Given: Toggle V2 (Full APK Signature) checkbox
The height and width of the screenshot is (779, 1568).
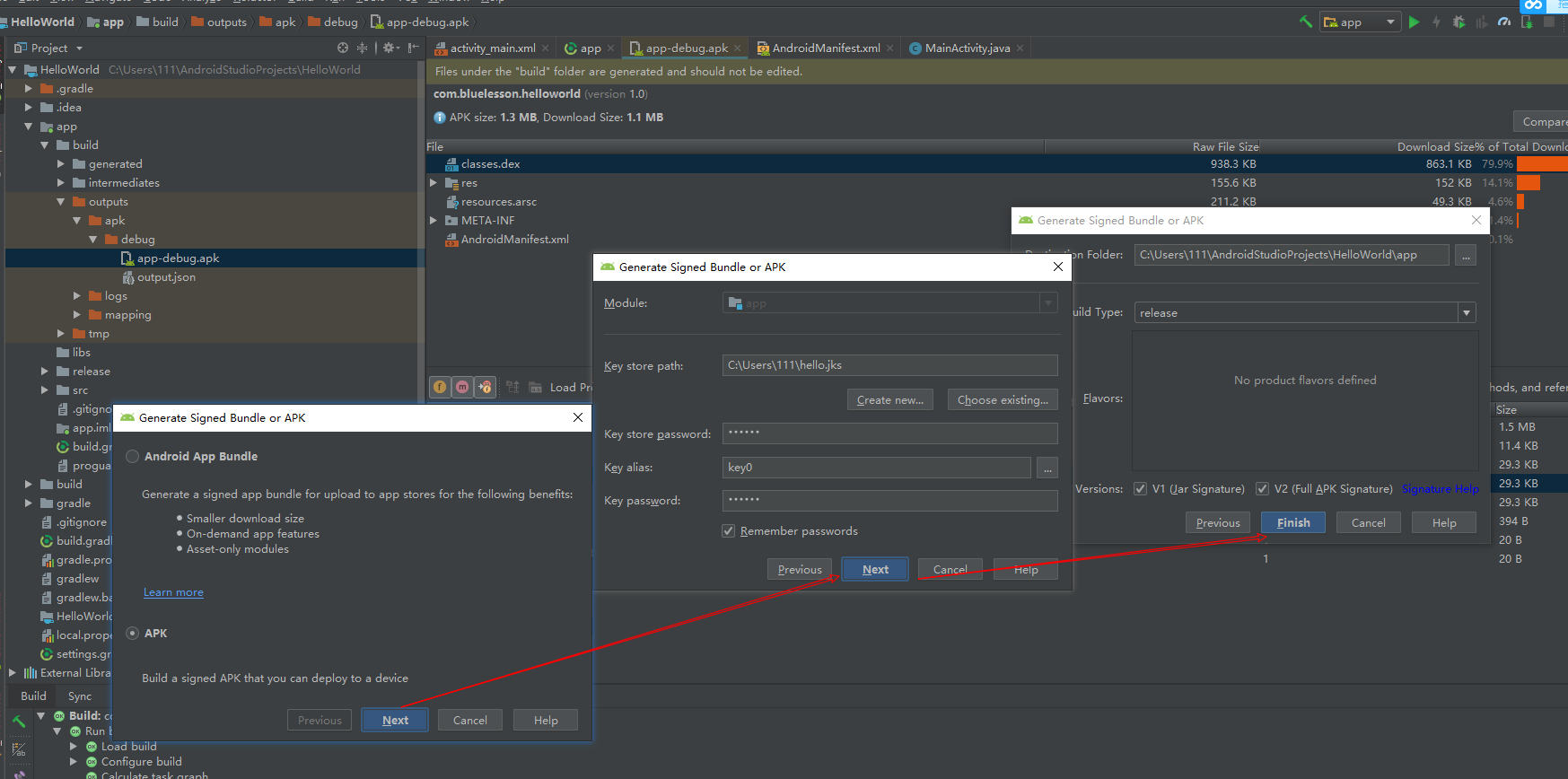Looking at the screenshot, I should [x=1262, y=489].
